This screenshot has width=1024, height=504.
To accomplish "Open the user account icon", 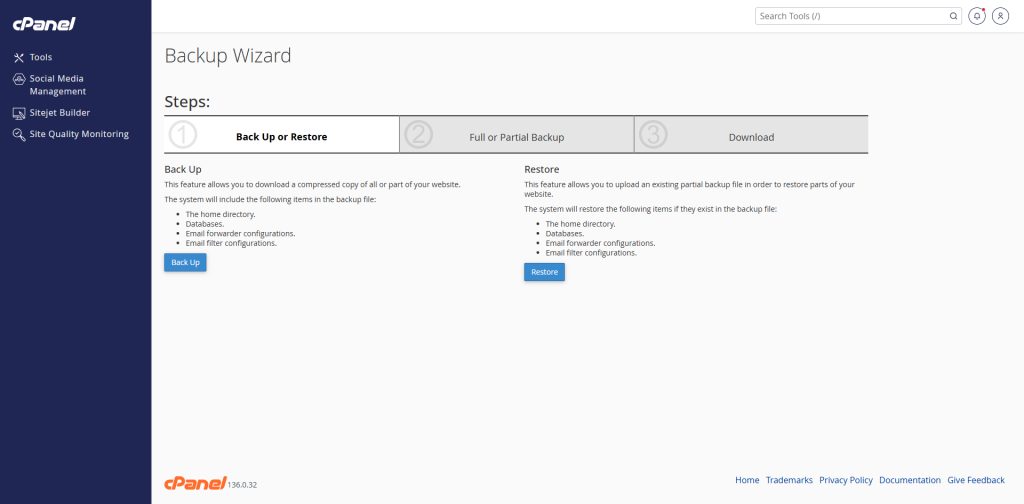I will pyautogui.click(x=1000, y=16).
